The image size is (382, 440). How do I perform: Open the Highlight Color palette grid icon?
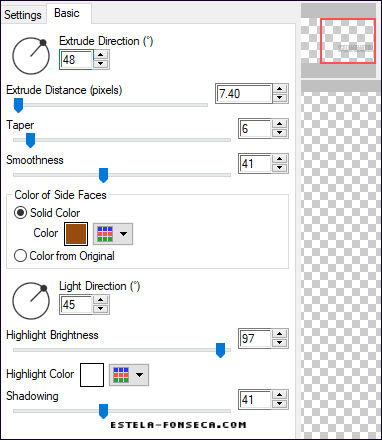tap(121, 375)
